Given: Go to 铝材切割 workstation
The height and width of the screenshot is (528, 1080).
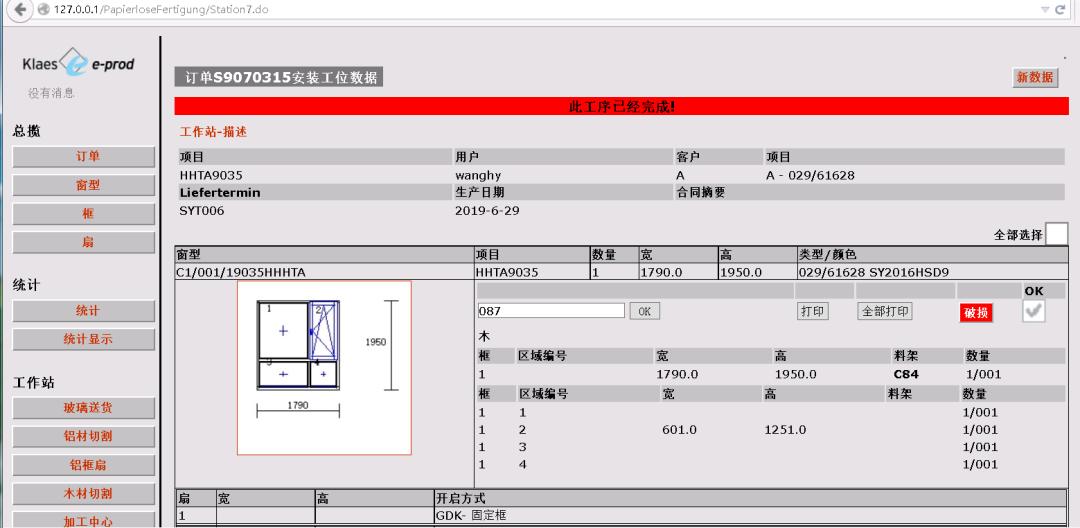Looking at the screenshot, I should point(84,436).
